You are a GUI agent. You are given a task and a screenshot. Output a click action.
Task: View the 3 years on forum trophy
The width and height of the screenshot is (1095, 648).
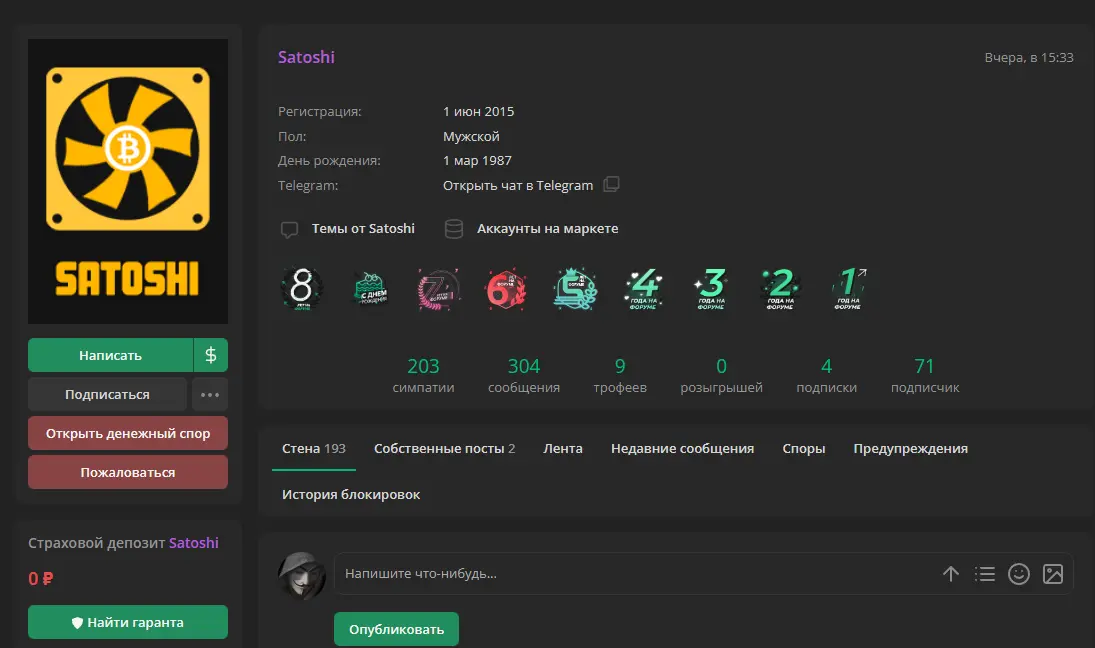pos(711,288)
